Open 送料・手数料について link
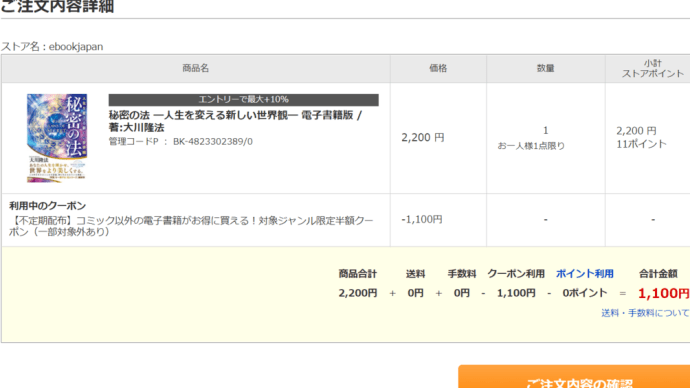The height and width of the screenshot is (388, 690). click(x=645, y=313)
